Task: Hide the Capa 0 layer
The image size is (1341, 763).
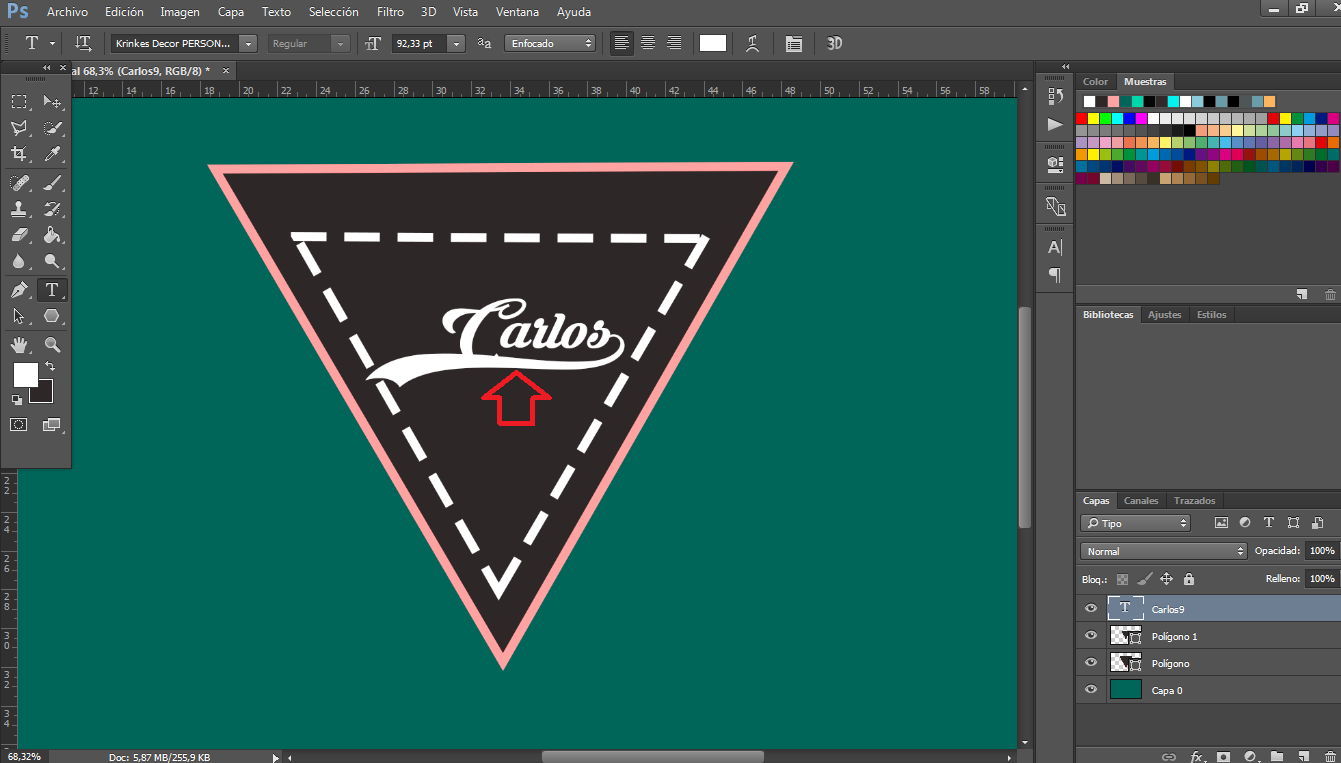Action: [x=1091, y=690]
